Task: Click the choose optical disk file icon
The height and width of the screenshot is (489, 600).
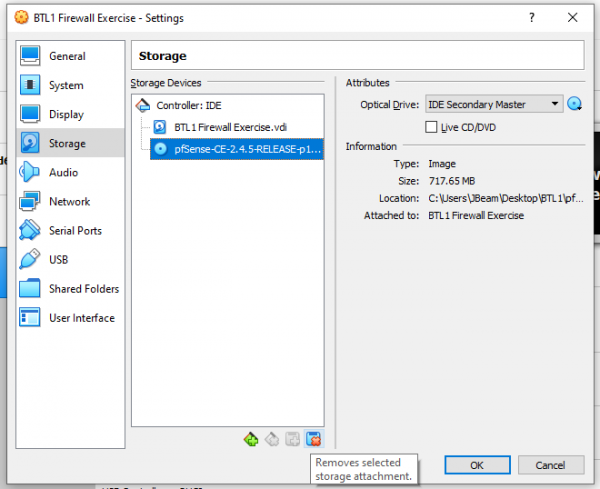Action: tap(574, 104)
